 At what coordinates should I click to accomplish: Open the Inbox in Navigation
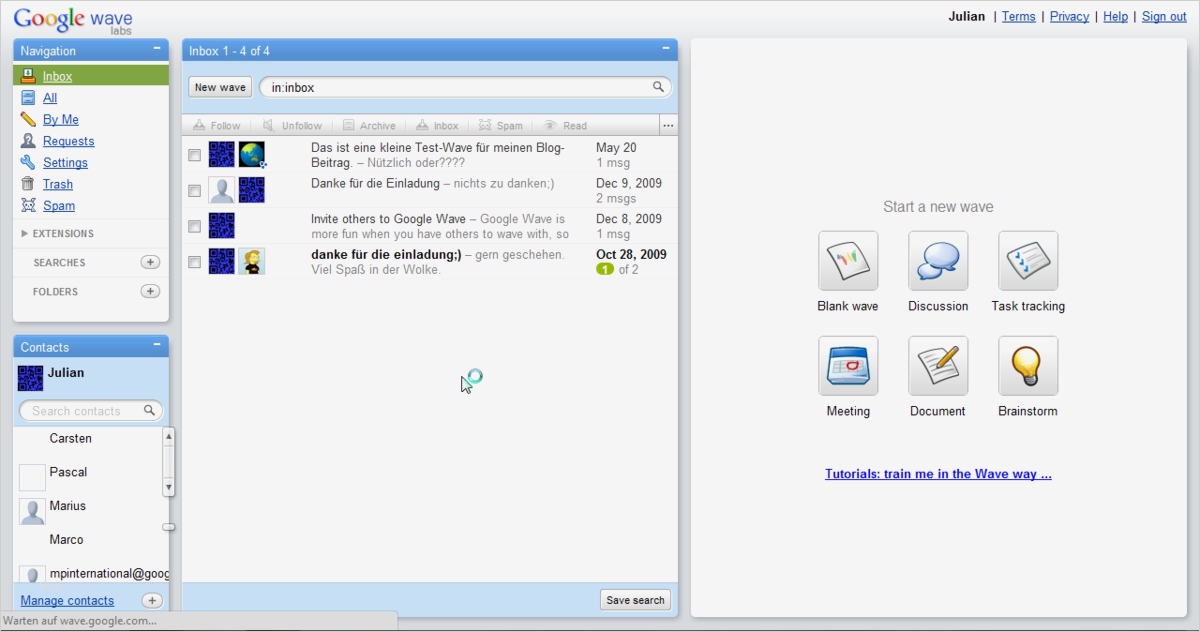point(91,76)
